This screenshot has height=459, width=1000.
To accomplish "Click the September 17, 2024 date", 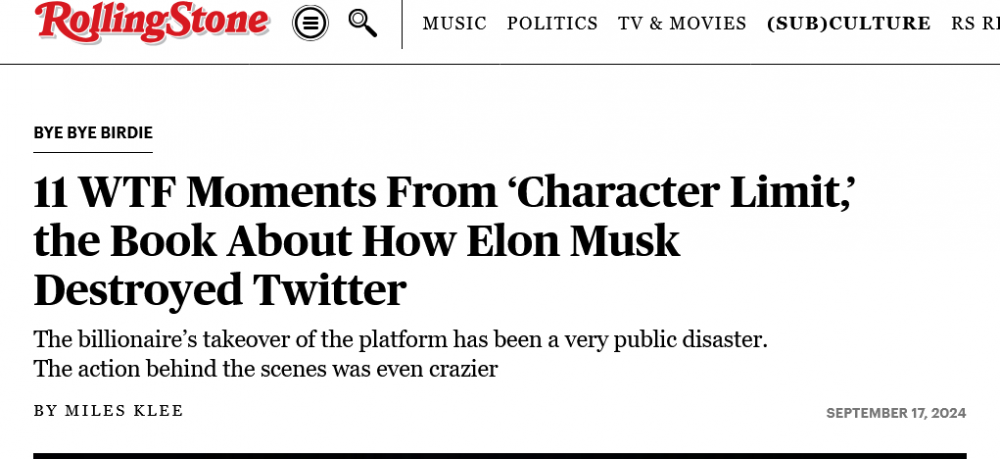I will click(x=896, y=413).
